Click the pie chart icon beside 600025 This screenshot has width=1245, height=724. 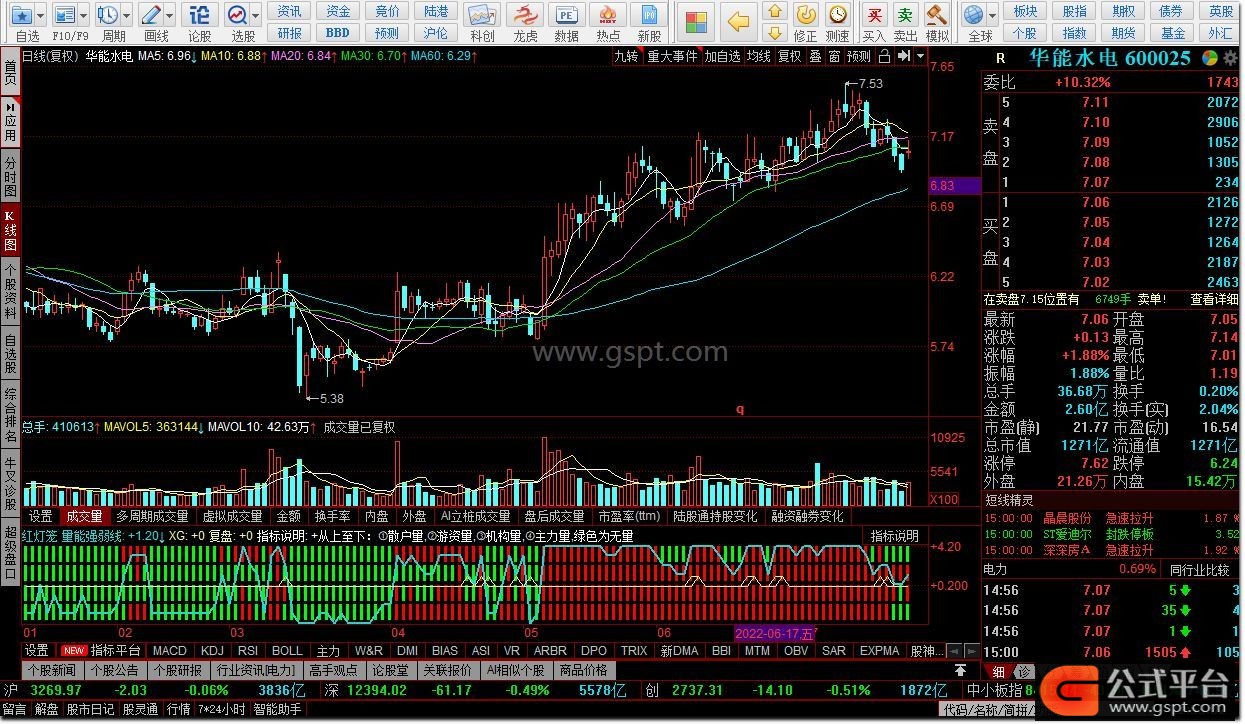coord(1211,58)
